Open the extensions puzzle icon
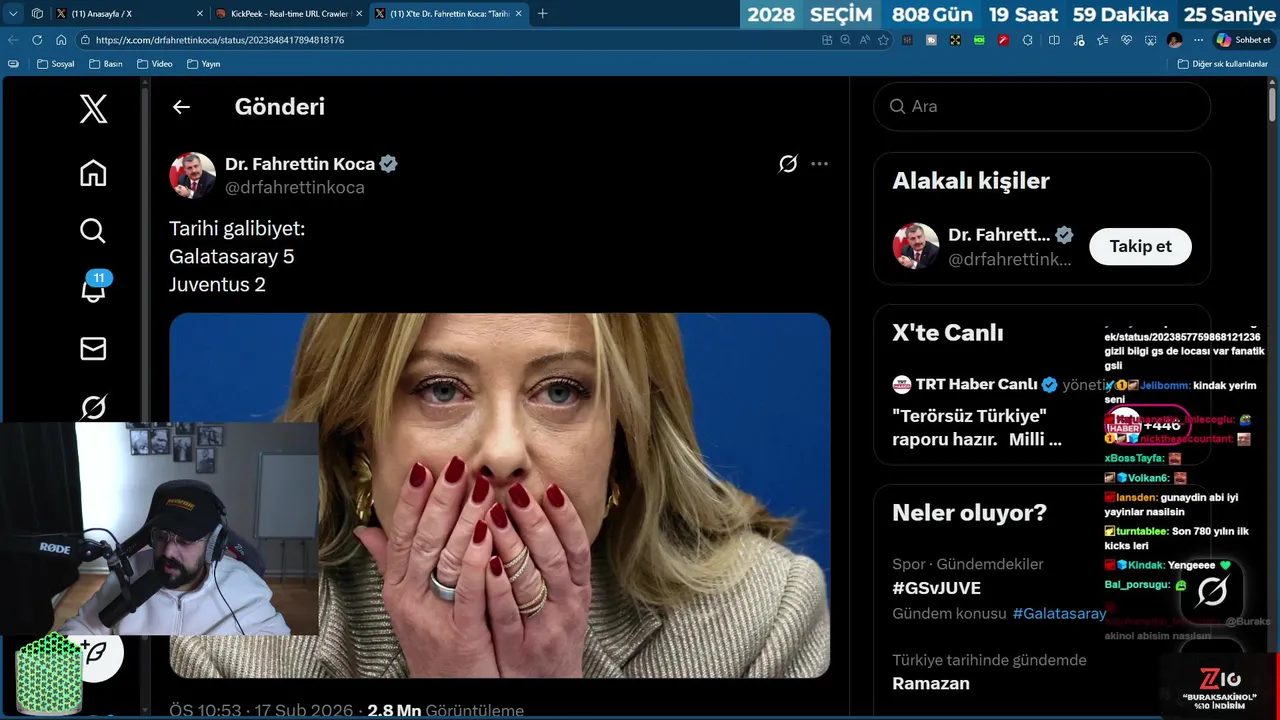 (1028, 40)
